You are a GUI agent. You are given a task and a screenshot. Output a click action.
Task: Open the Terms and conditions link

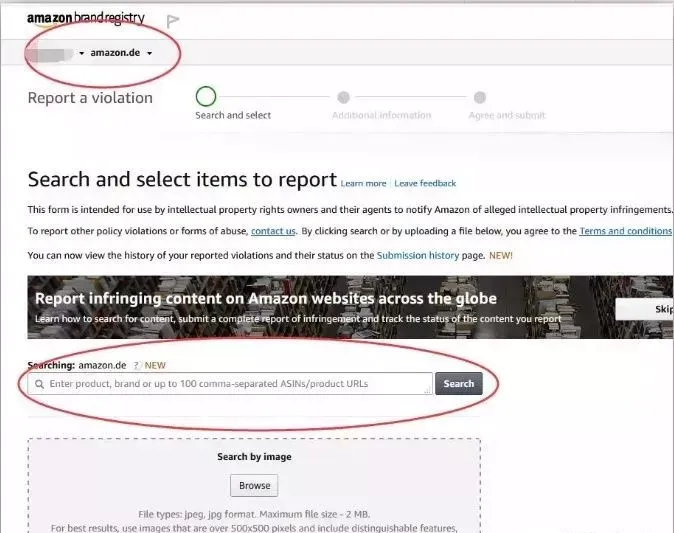click(x=625, y=231)
